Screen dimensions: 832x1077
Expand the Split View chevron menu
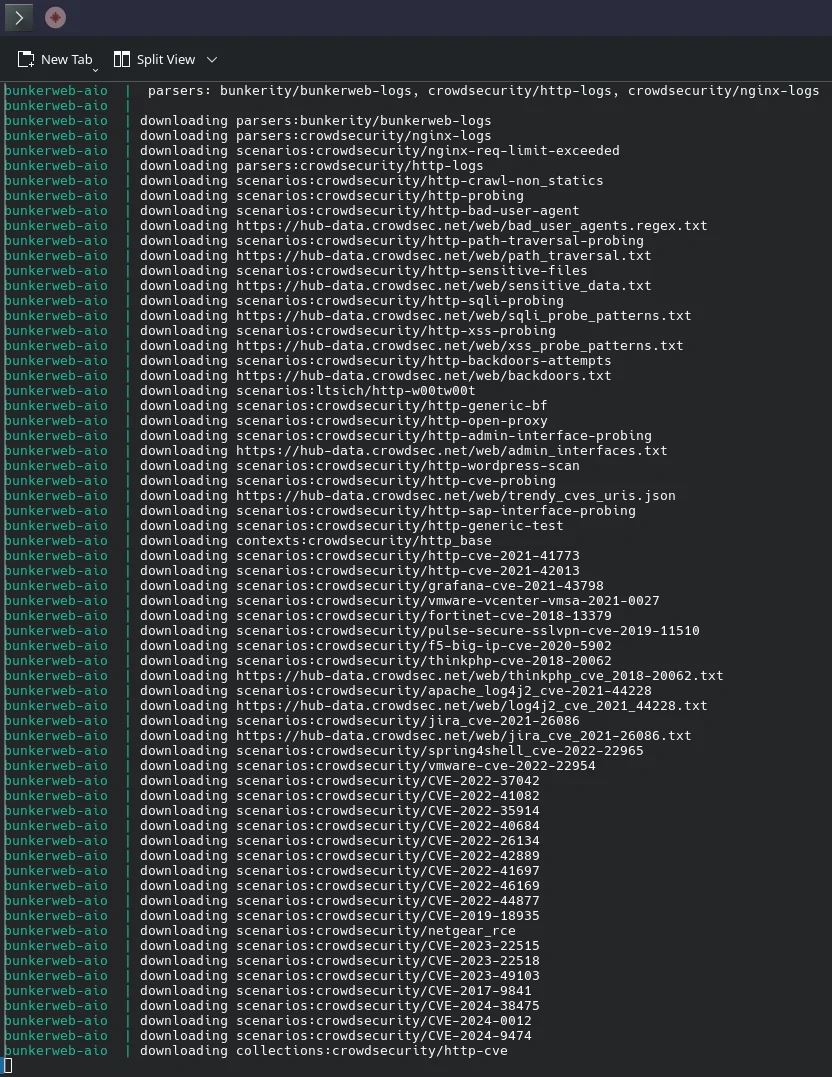pos(211,60)
